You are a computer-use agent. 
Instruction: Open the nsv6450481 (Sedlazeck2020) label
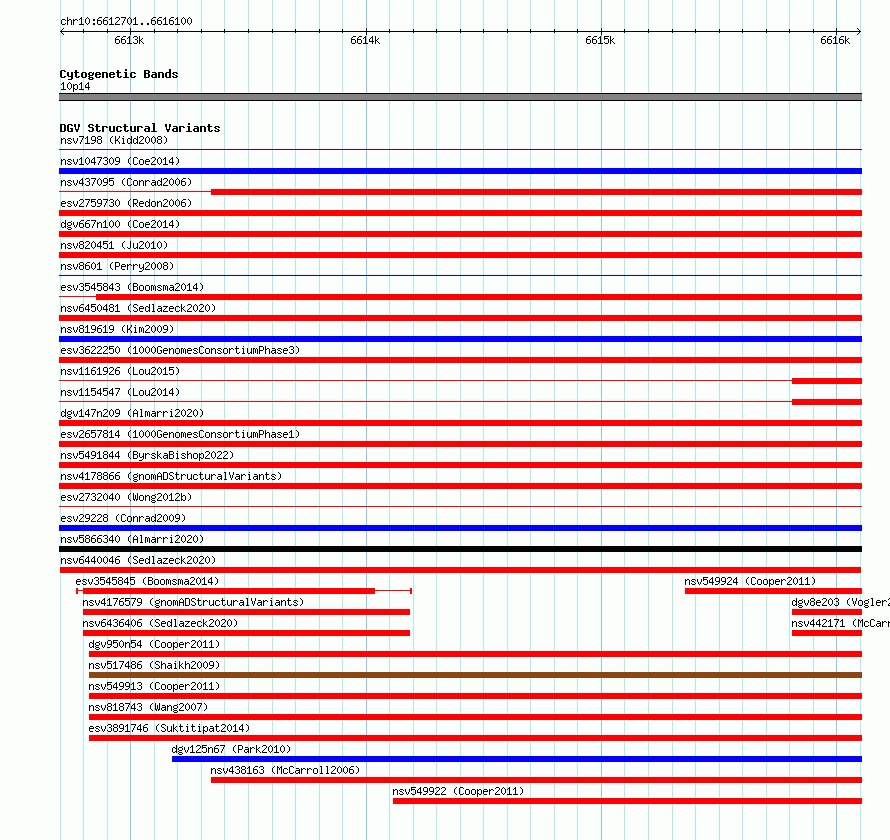pos(138,308)
